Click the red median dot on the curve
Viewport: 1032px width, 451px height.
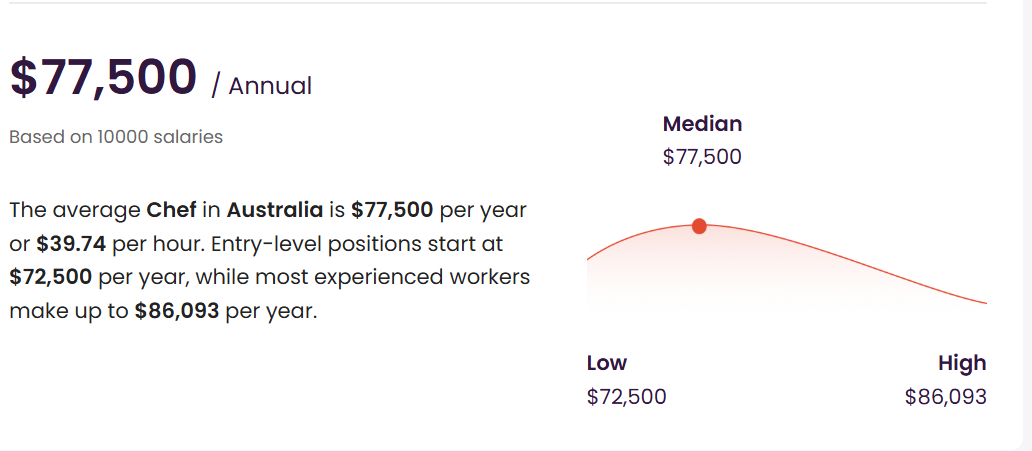point(699,226)
